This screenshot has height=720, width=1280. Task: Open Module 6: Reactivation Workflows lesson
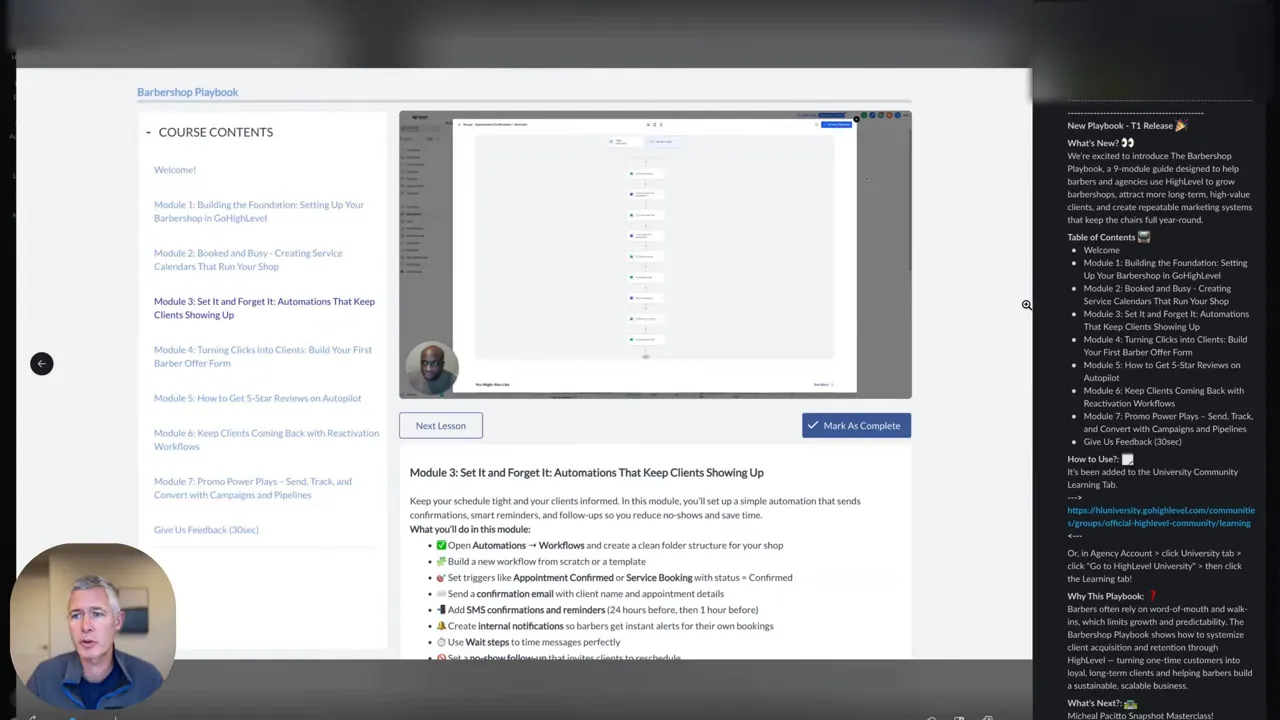pos(266,440)
